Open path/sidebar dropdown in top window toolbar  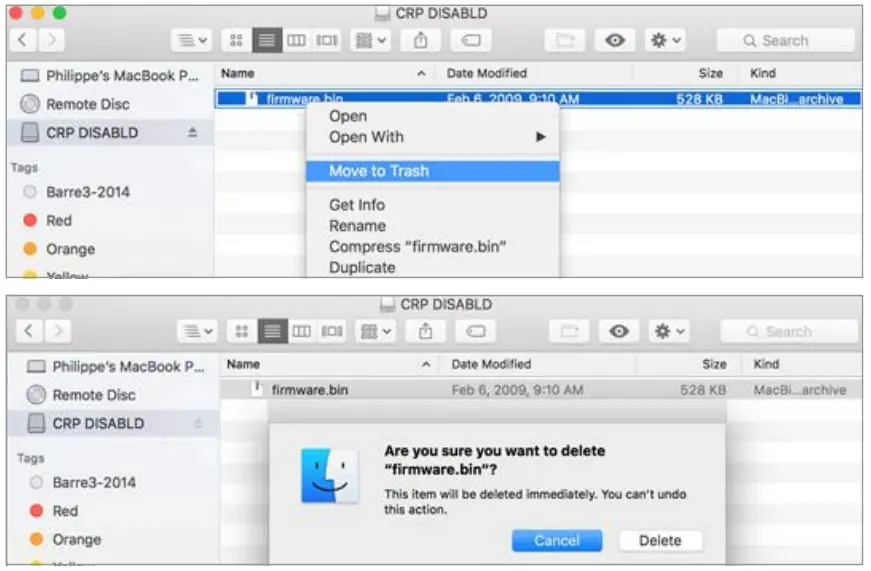[x=192, y=40]
